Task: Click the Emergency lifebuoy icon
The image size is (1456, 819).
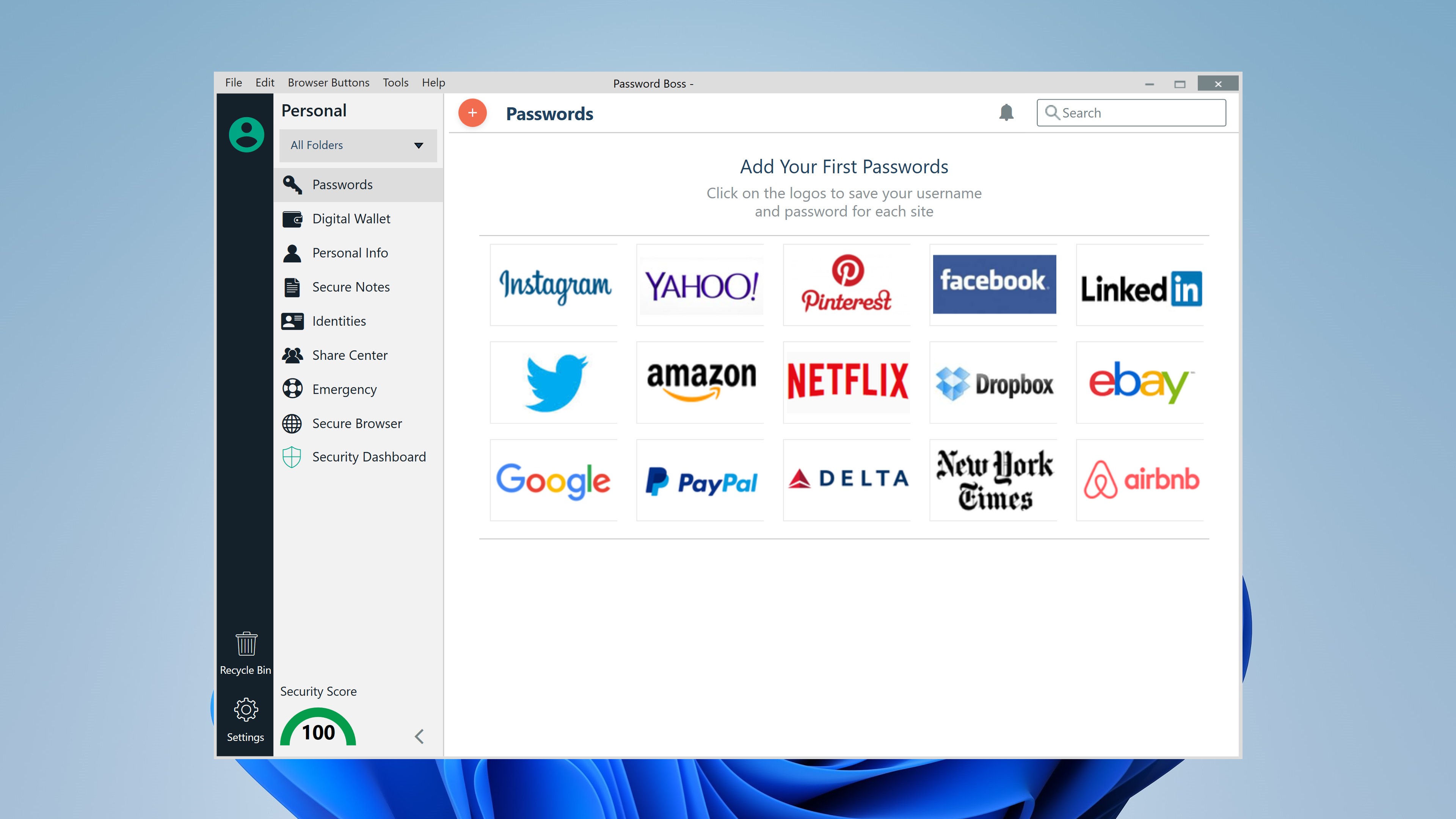Action: (x=292, y=389)
